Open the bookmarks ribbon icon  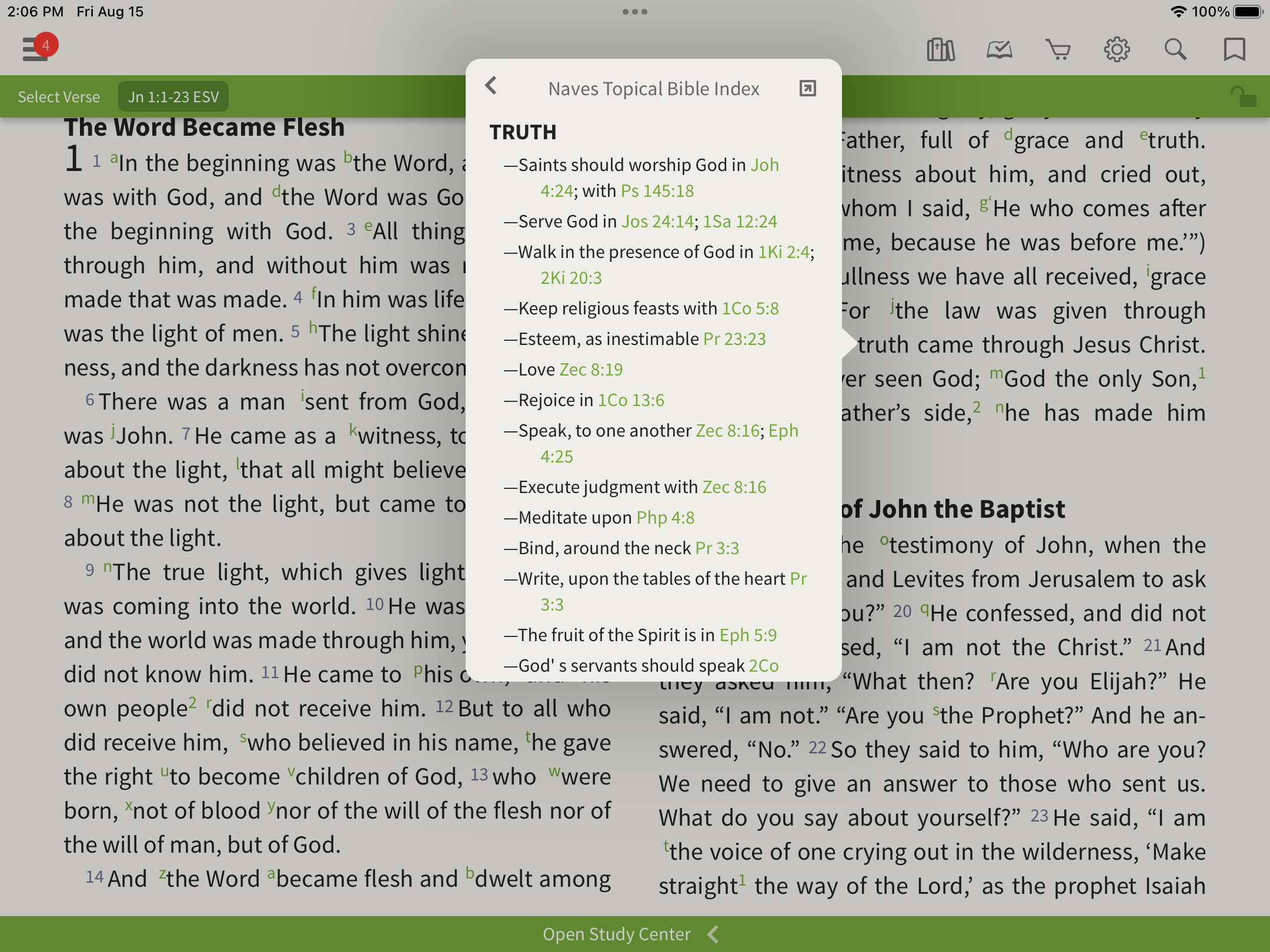pos(1234,50)
